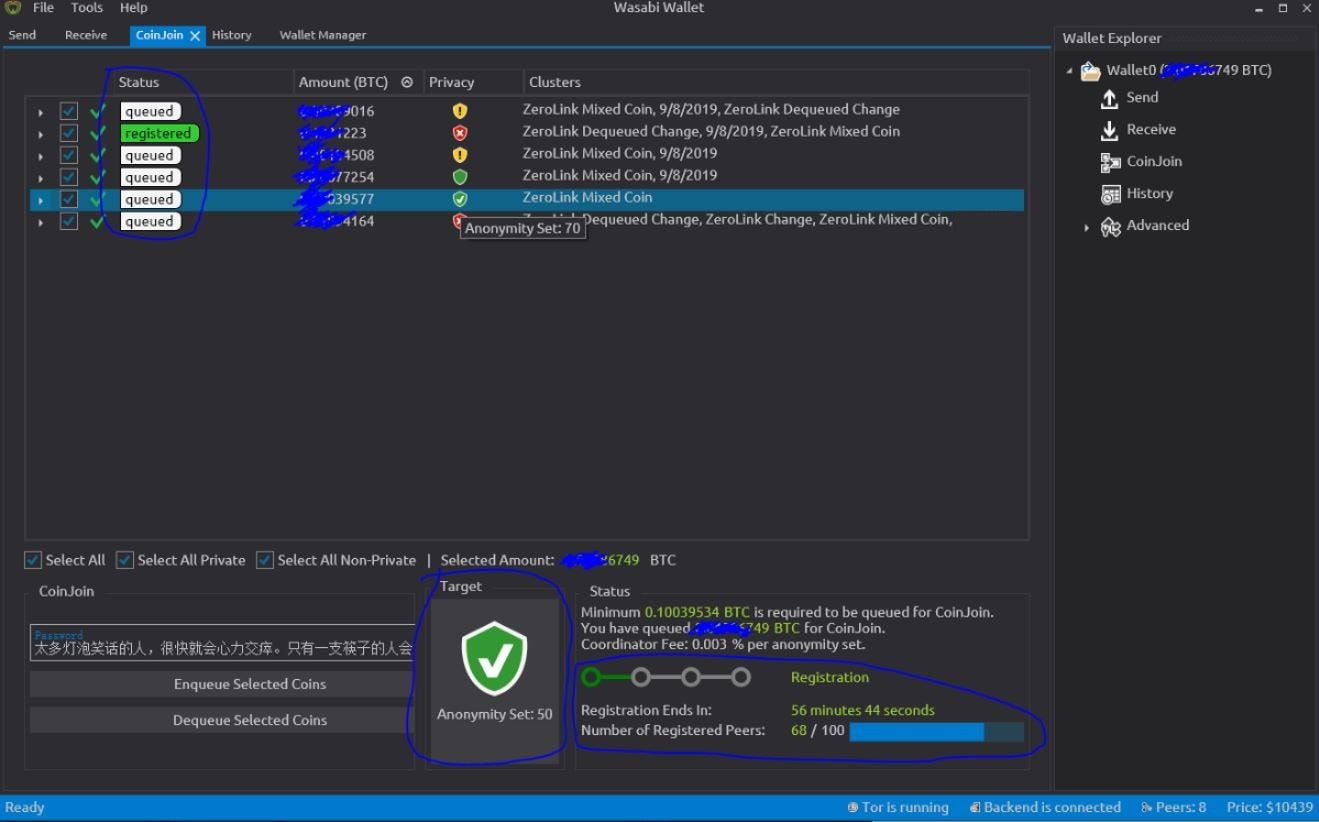This screenshot has width=1319, height=822.
Task: Click the yellow warning shield on Dequeued Change row
Action: pyautogui.click(x=460, y=111)
